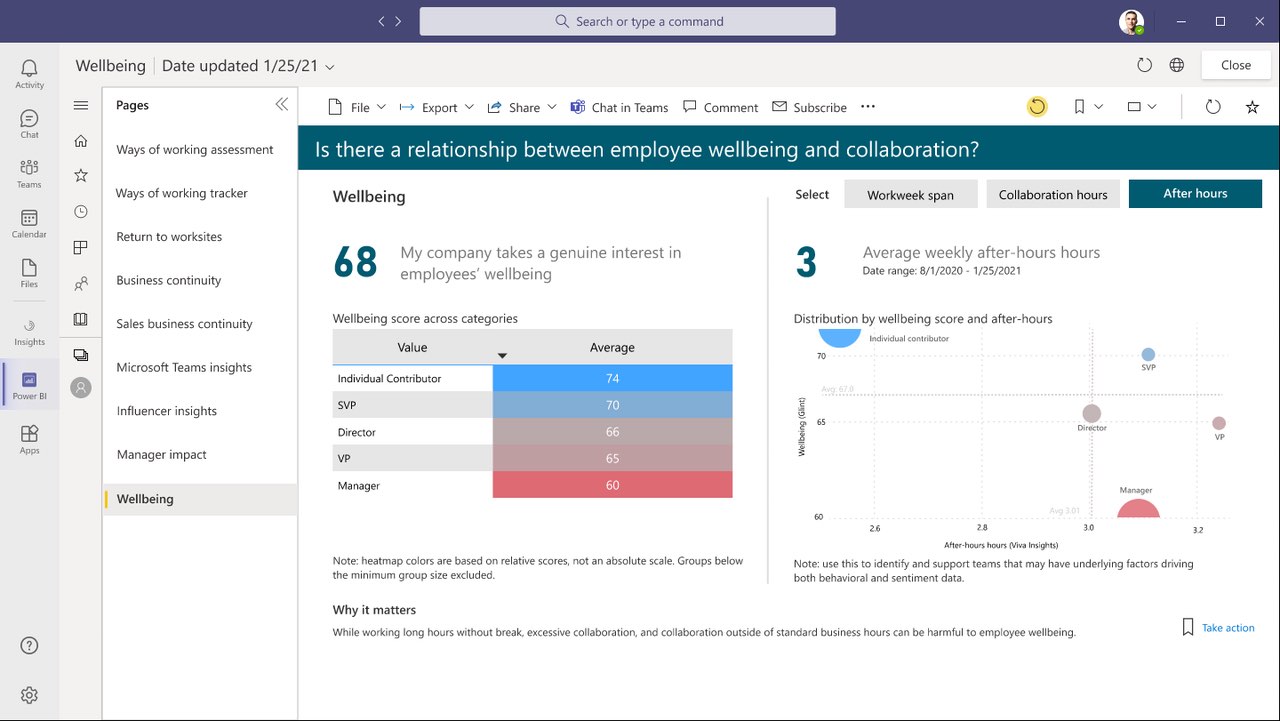The height and width of the screenshot is (721, 1280).
Task: Click the globe icon in header
Action: pos(1177,65)
